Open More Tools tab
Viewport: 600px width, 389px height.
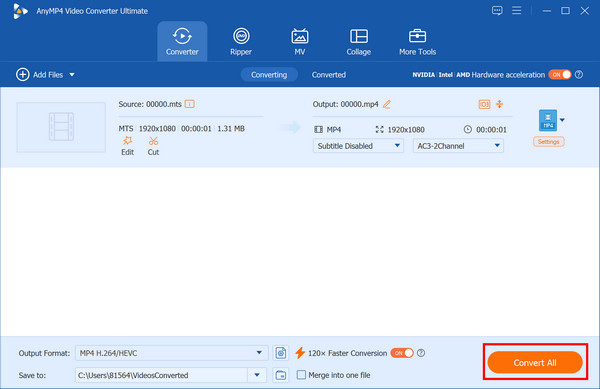click(x=417, y=41)
